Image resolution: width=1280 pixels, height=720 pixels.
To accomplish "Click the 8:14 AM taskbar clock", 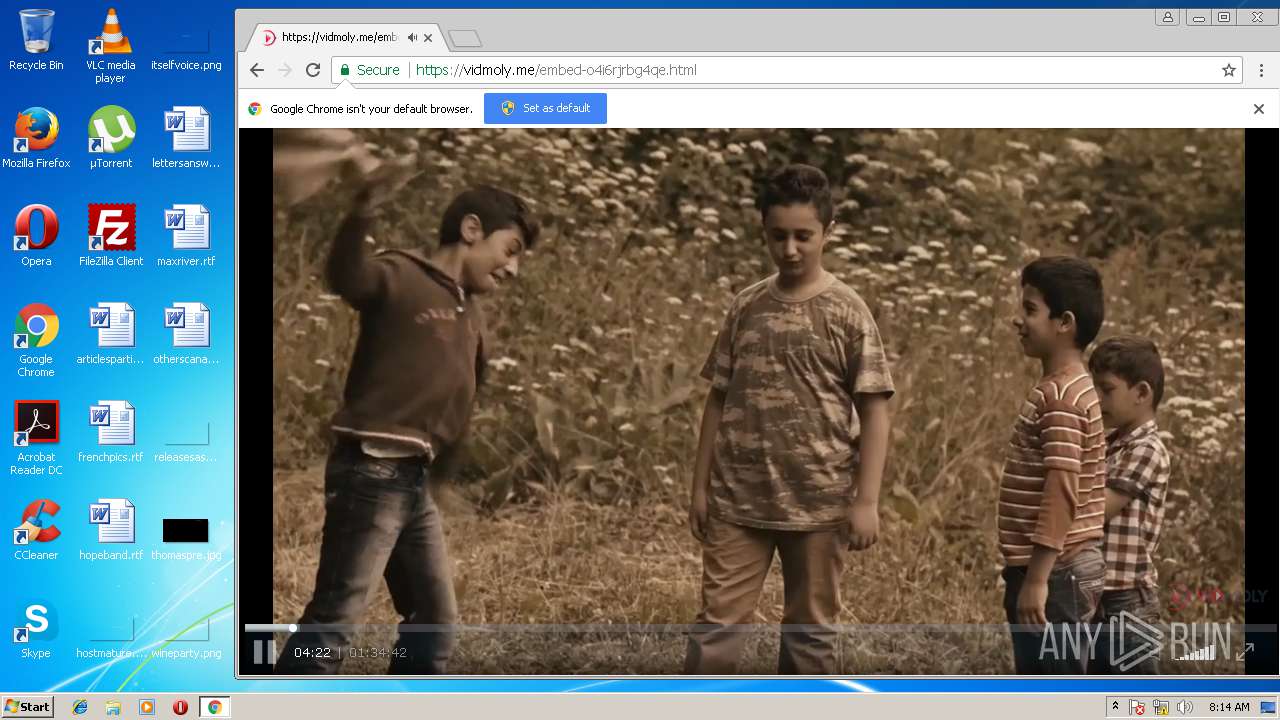I will 1229,707.
